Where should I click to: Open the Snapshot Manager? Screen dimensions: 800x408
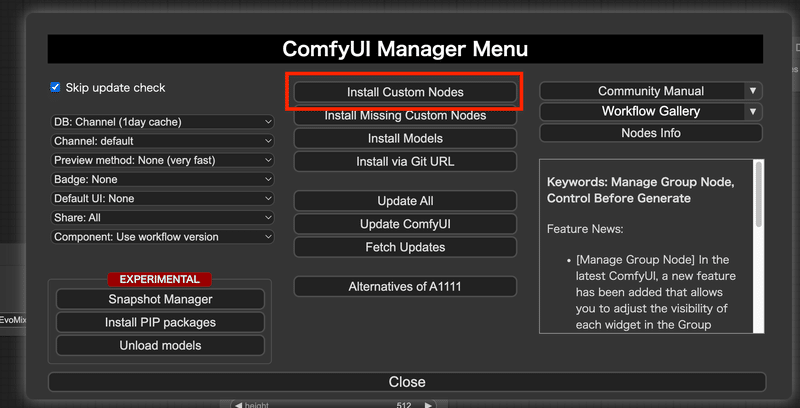tap(160, 299)
